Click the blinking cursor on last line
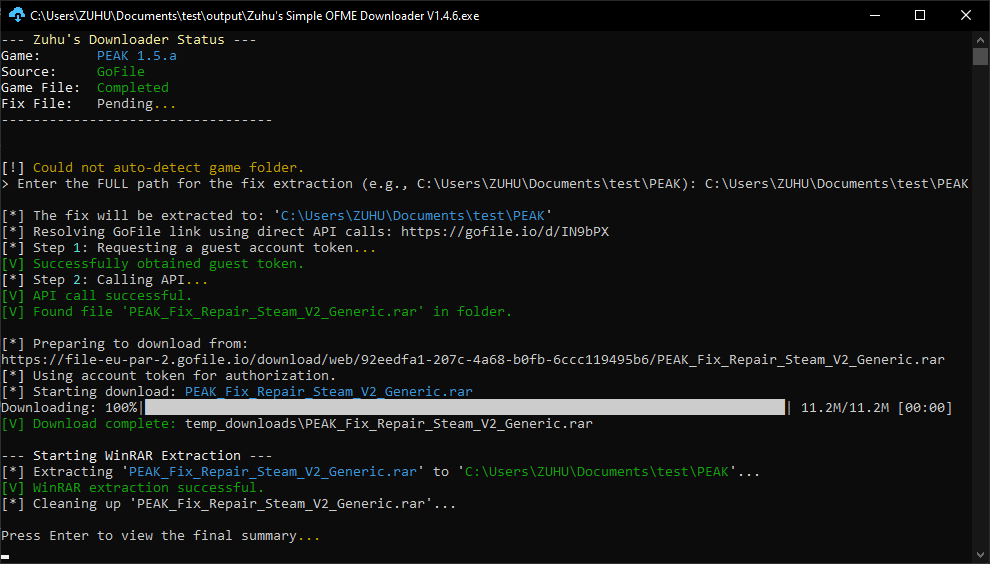Viewport: 990px width, 564px height. [5, 556]
